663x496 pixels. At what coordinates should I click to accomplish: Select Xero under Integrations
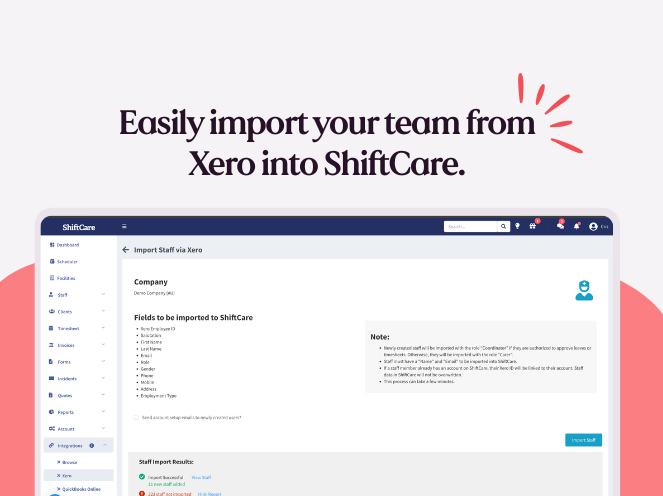pyautogui.click(x=67, y=476)
